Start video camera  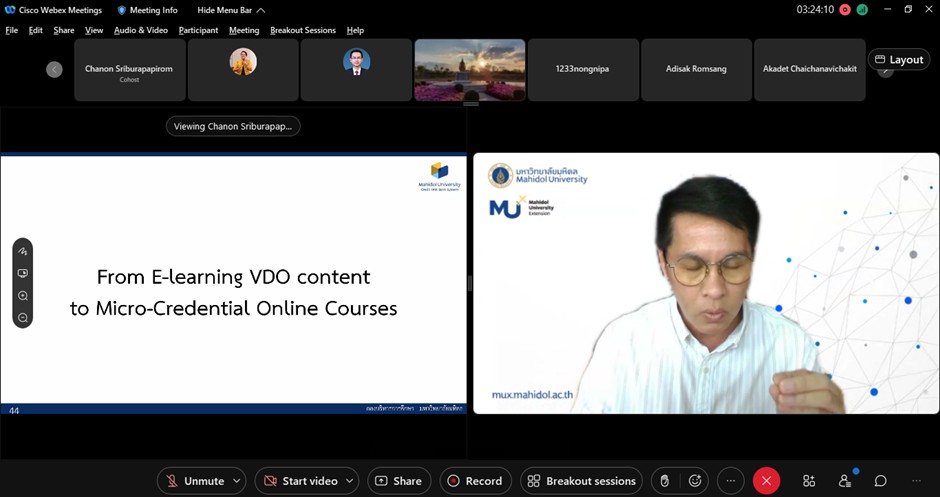299,481
